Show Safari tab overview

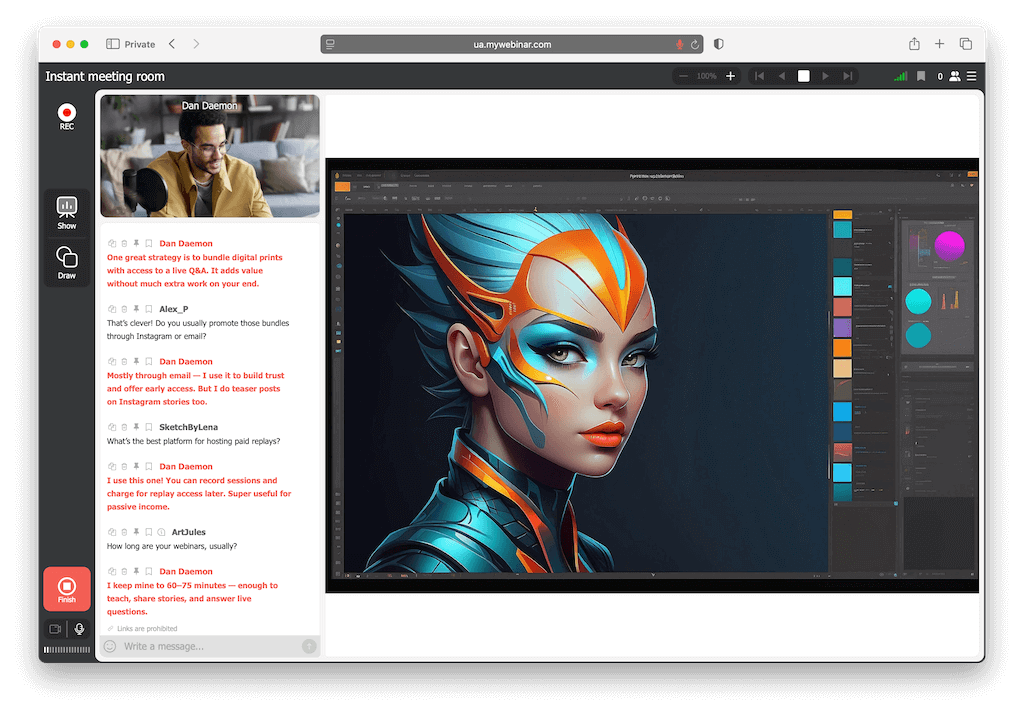[x=966, y=44]
